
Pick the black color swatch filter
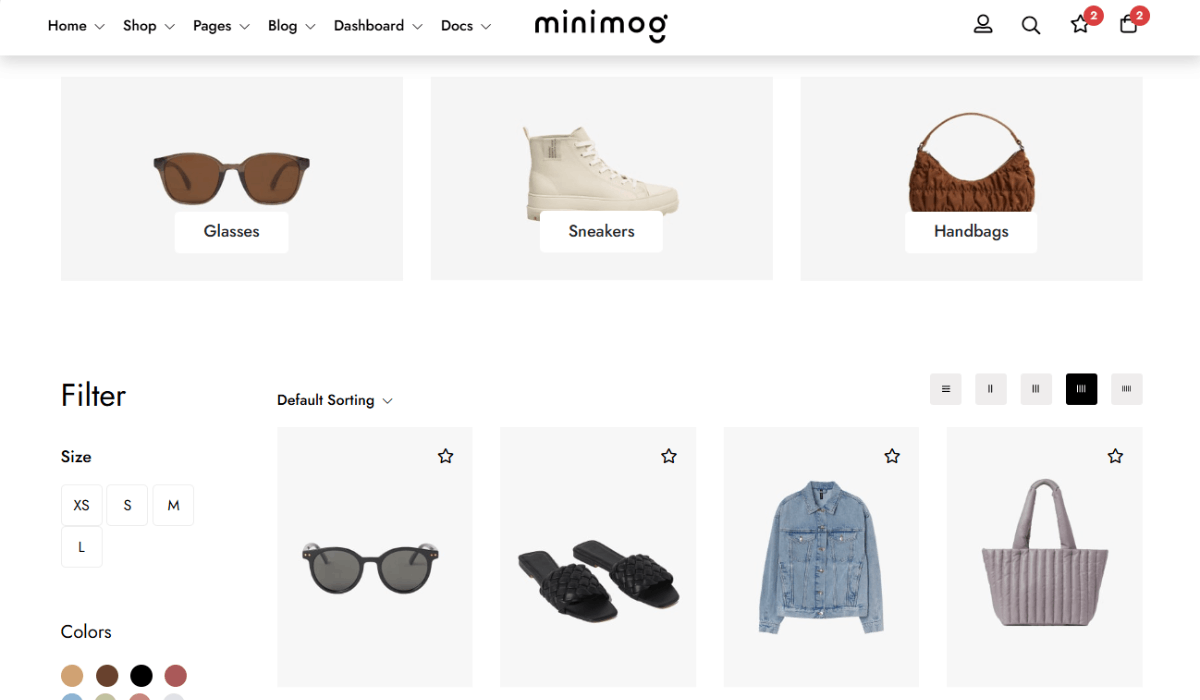[141, 676]
